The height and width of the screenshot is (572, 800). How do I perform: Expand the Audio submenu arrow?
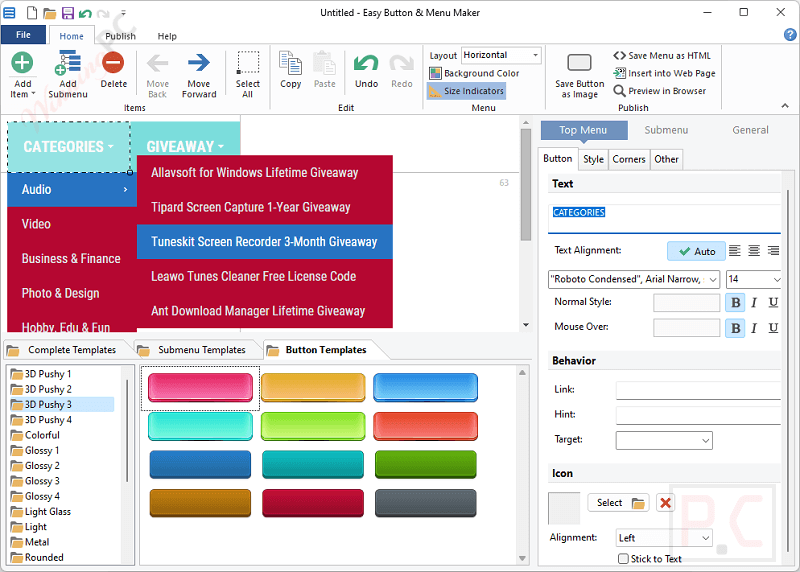point(126,190)
